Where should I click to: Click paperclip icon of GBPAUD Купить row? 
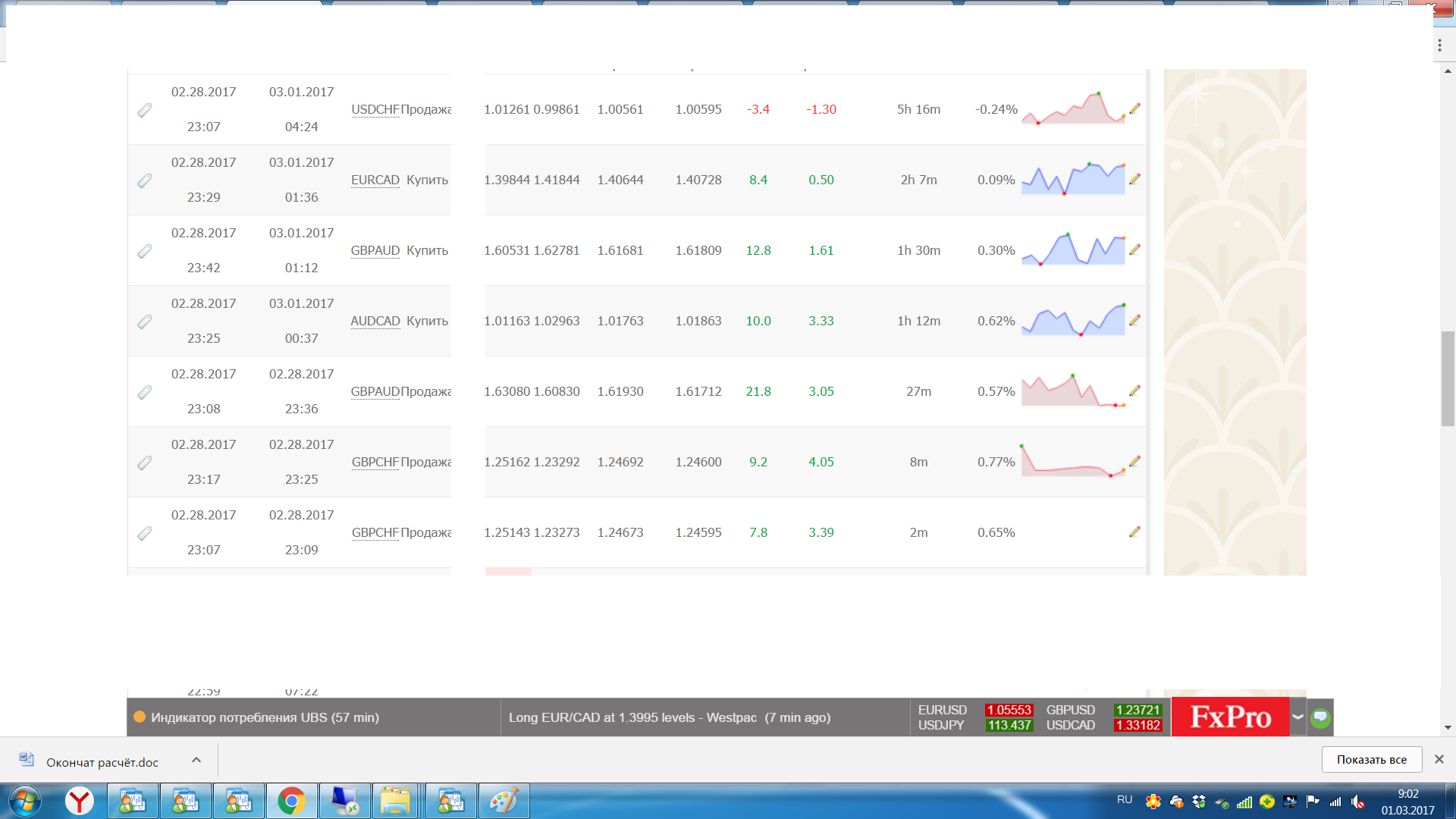(144, 252)
